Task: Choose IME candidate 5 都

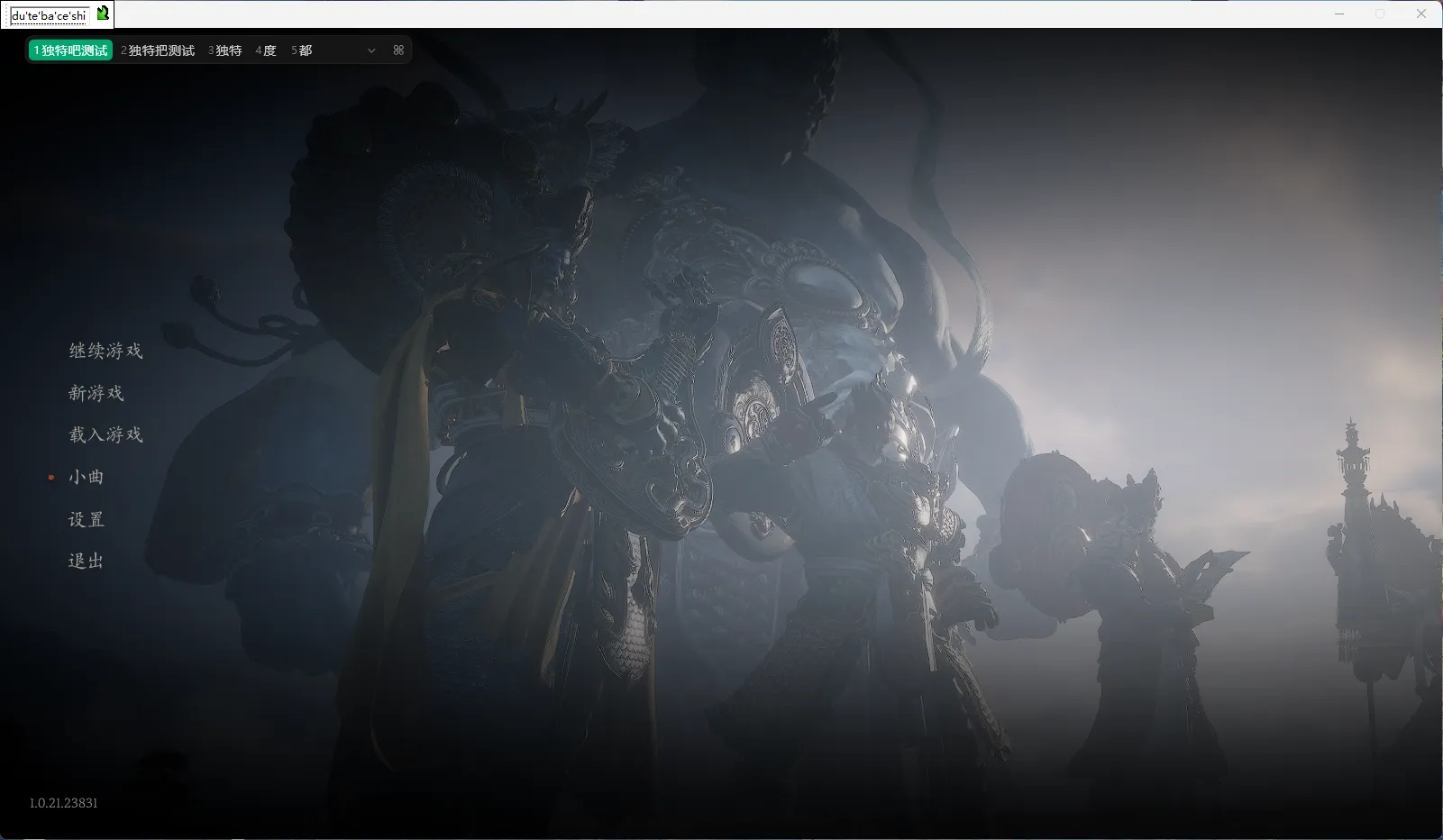Action: (x=302, y=50)
